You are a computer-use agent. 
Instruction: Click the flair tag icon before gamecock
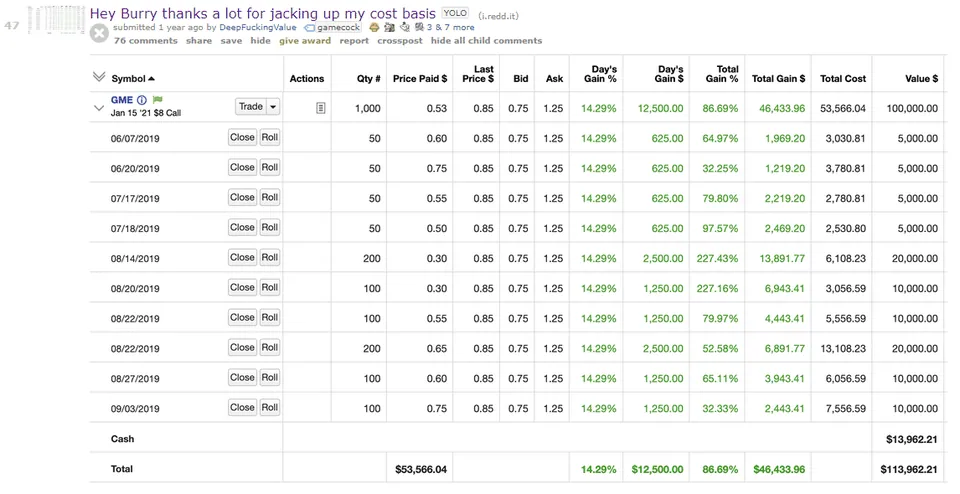(x=310, y=28)
